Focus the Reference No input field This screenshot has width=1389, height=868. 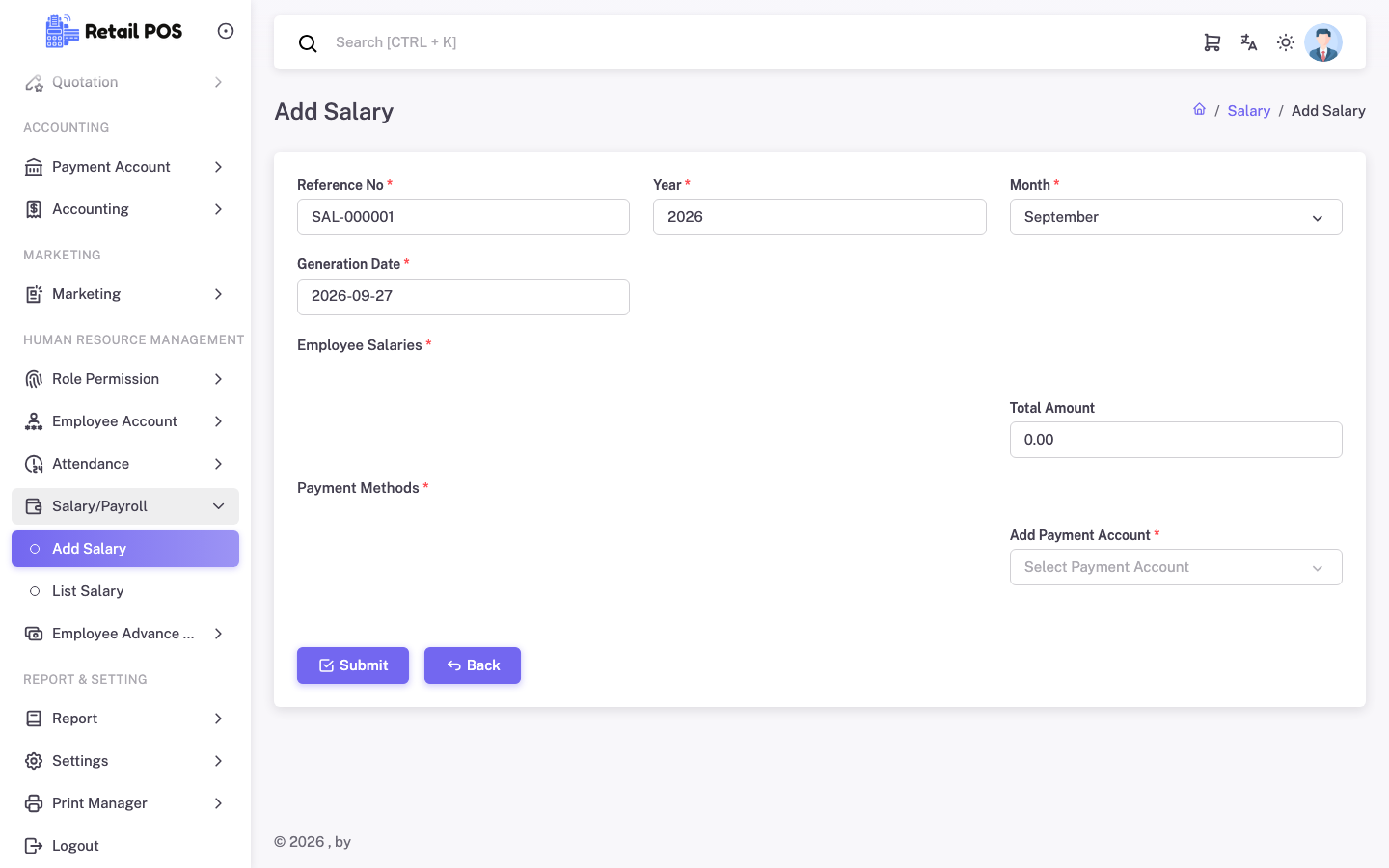coord(463,217)
